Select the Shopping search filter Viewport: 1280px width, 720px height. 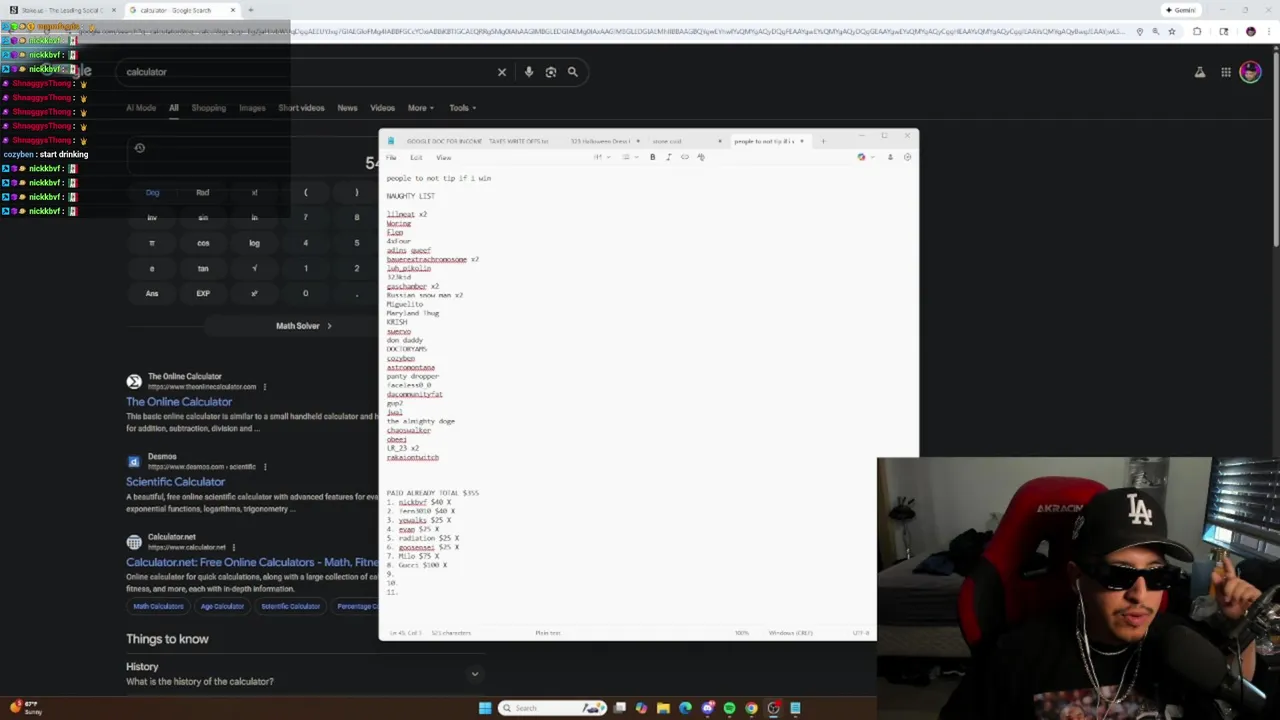[209, 108]
